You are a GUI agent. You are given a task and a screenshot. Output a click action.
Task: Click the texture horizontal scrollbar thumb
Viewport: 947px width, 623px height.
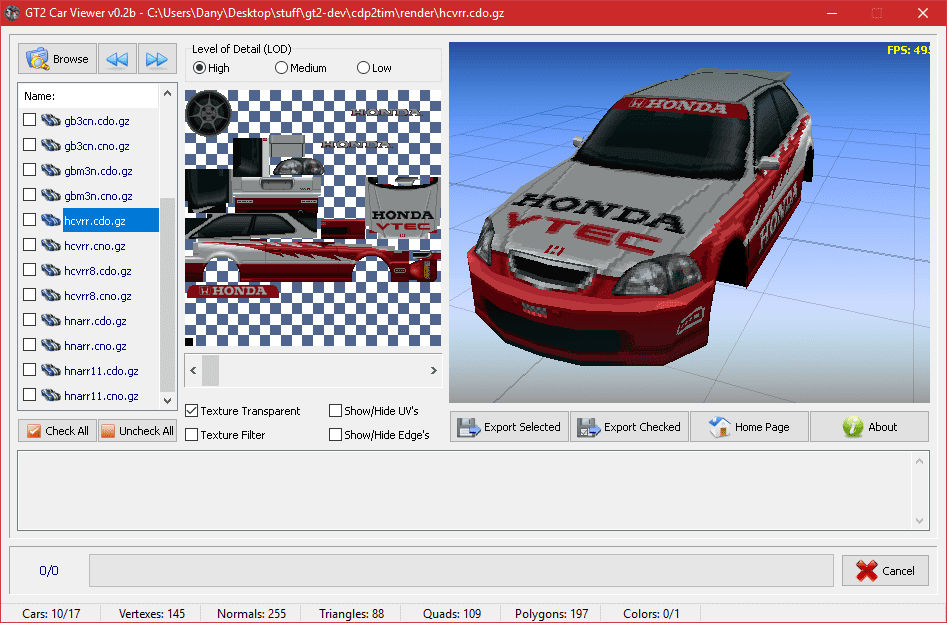click(210, 370)
